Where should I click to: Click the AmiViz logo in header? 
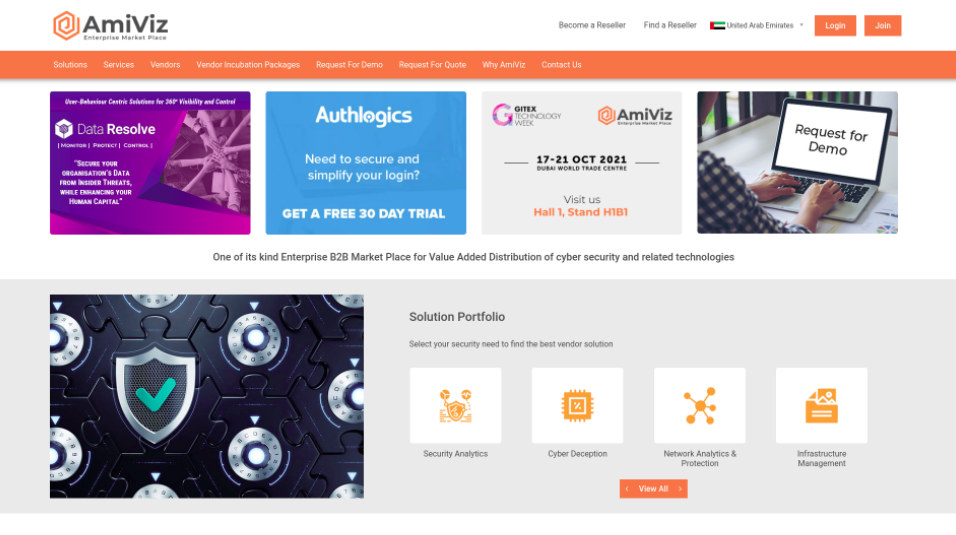[x=110, y=26]
